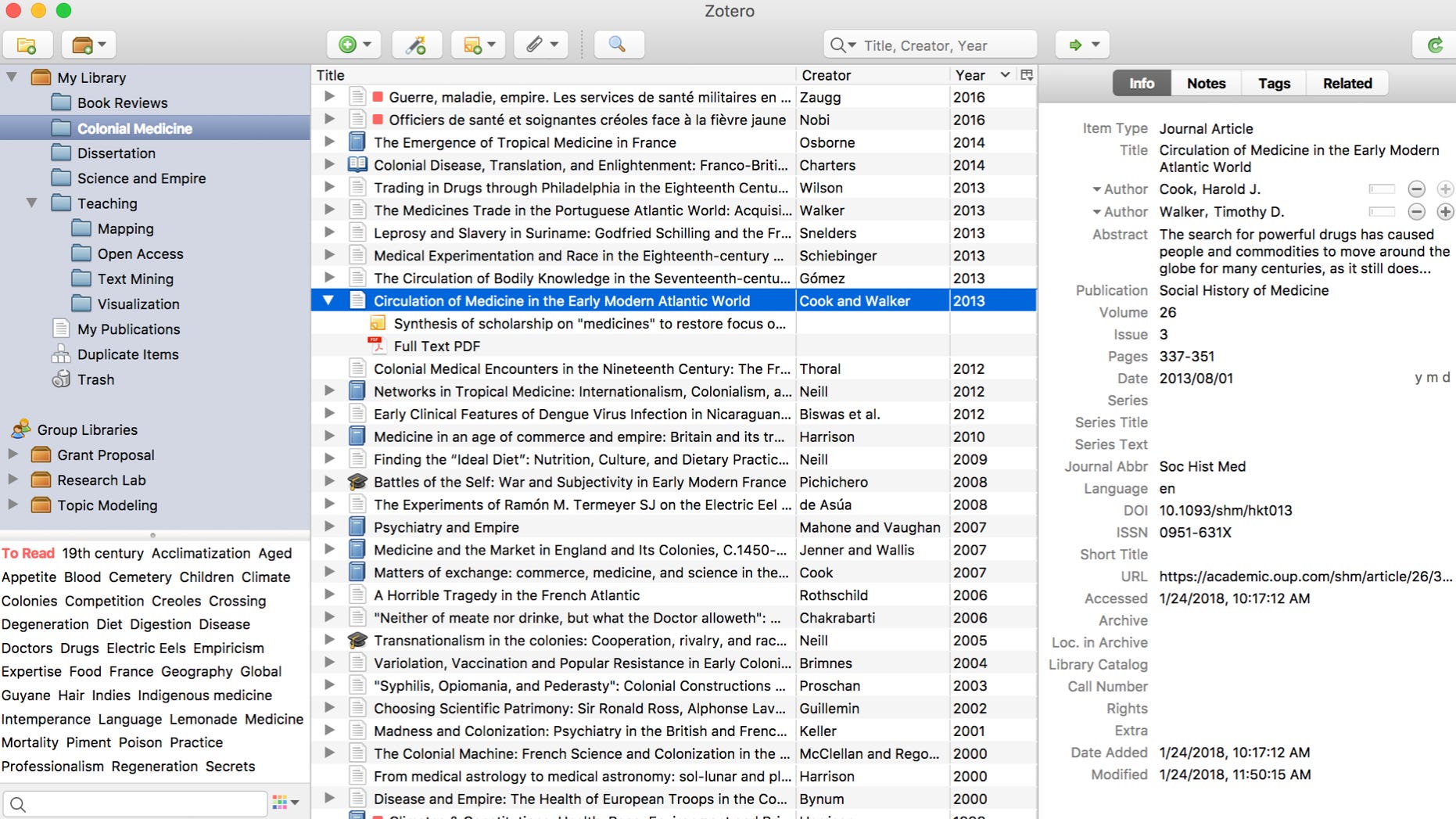The width and height of the screenshot is (1456, 819).
Task: Click the green New Item button
Action: pos(353,45)
